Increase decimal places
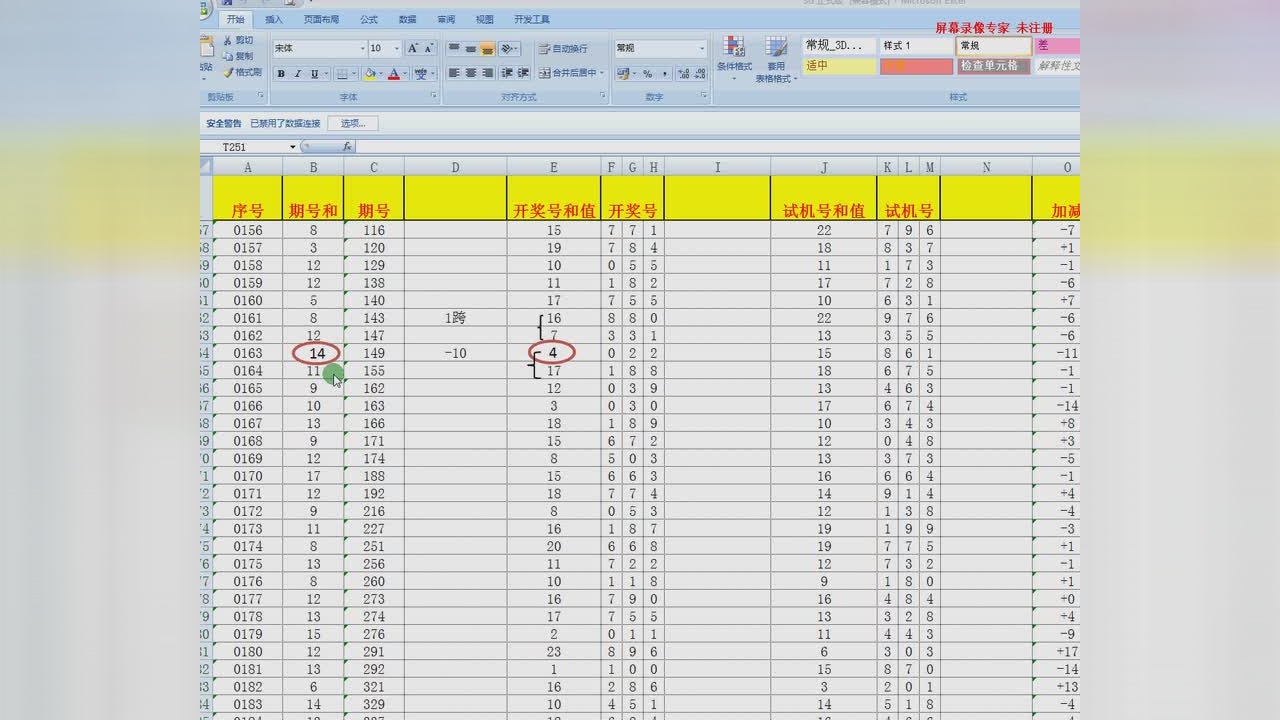This screenshot has width=1280, height=720. (x=683, y=73)
